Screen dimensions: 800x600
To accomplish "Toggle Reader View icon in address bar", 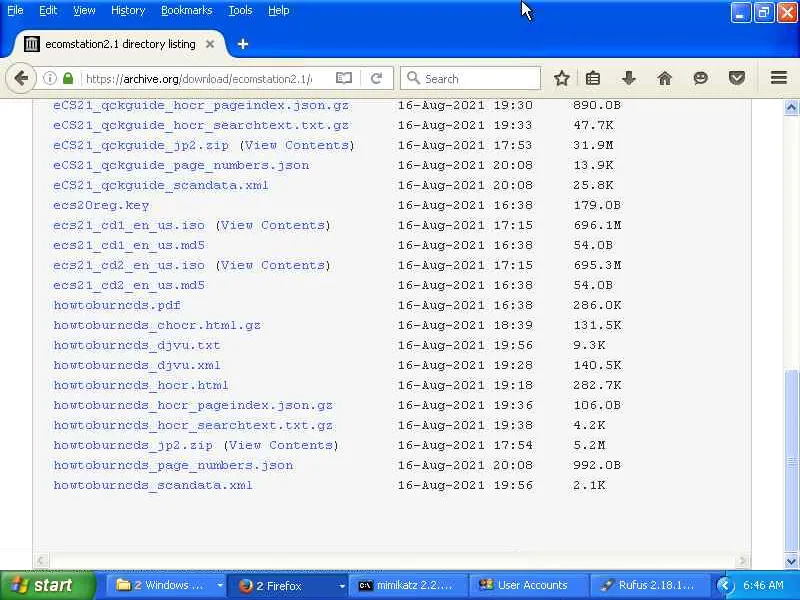I will point(344,78).
